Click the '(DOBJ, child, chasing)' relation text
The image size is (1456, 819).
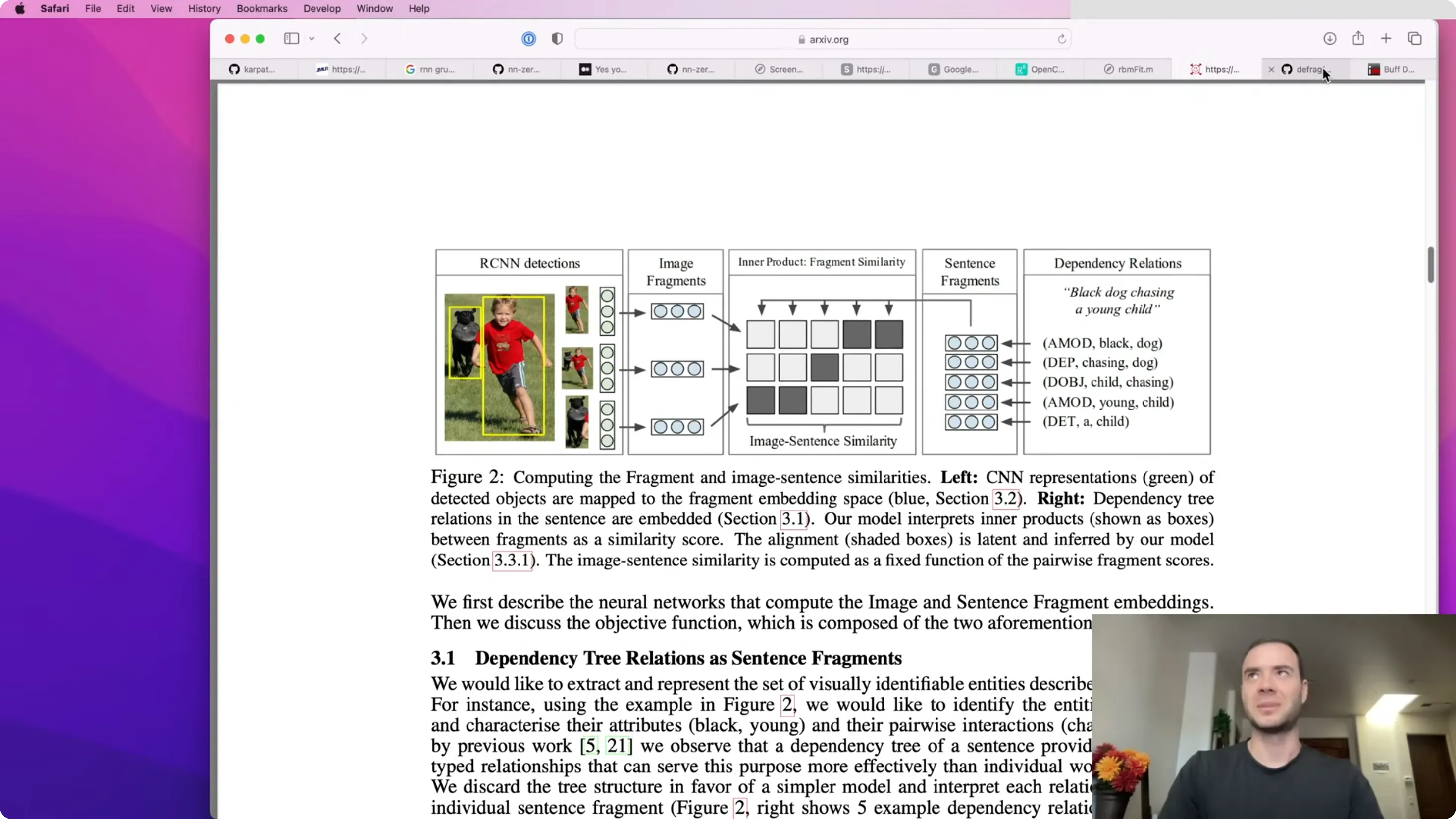pyautogui.click(x=1108, y=382)
